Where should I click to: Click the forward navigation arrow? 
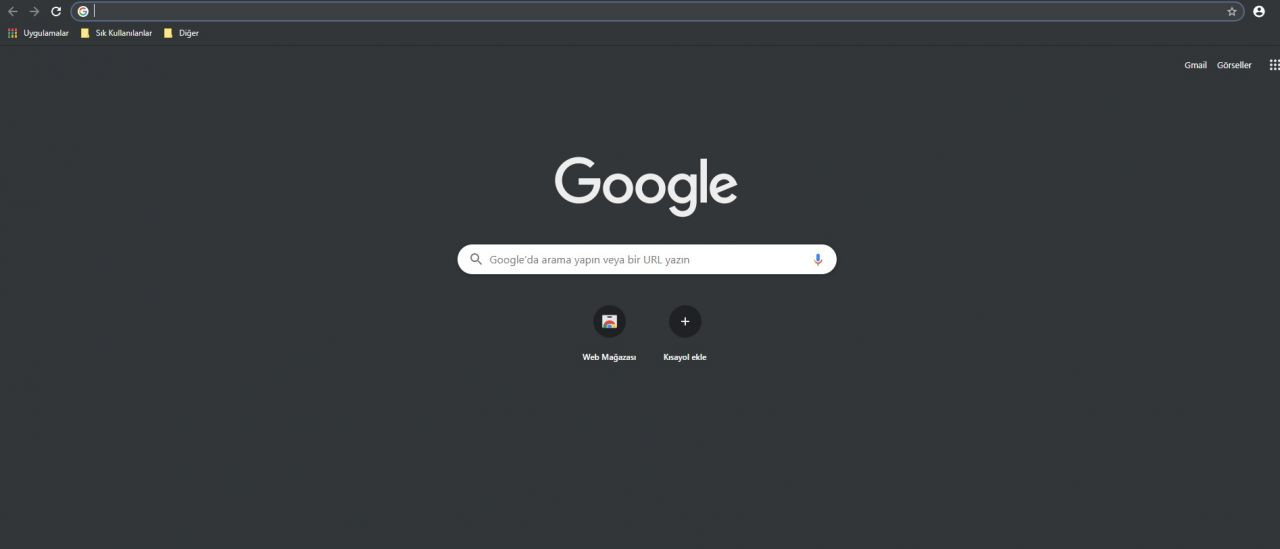tap(34, 11)
